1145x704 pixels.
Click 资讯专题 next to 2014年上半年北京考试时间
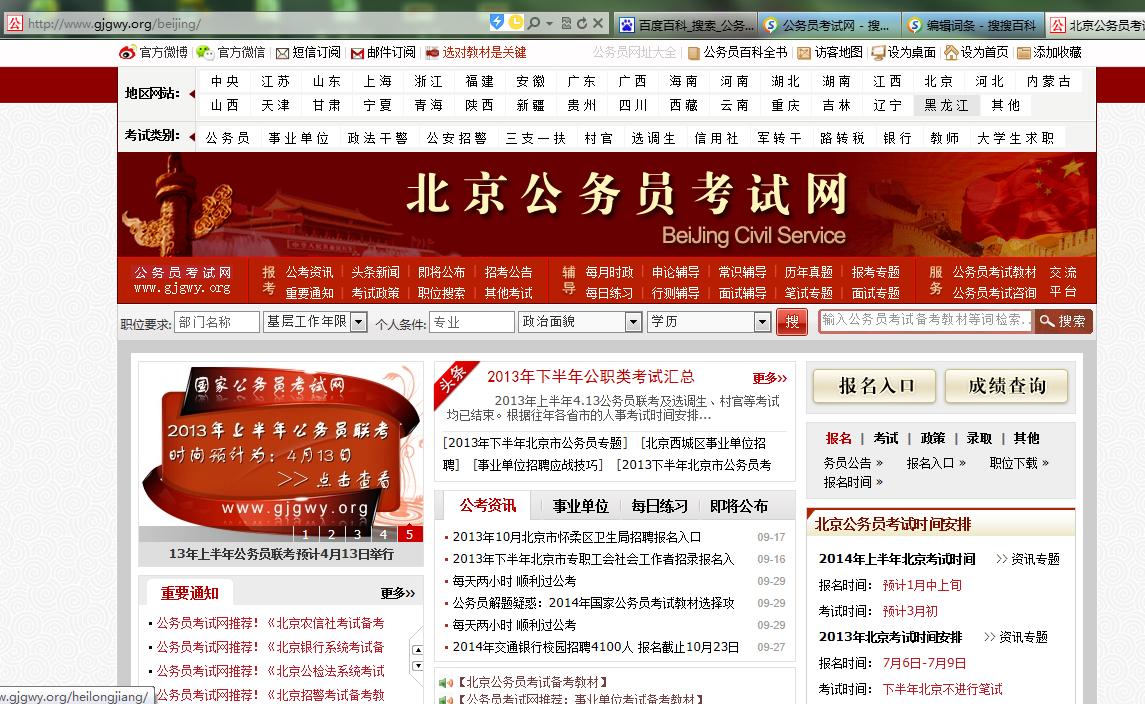pos(1035,559)
